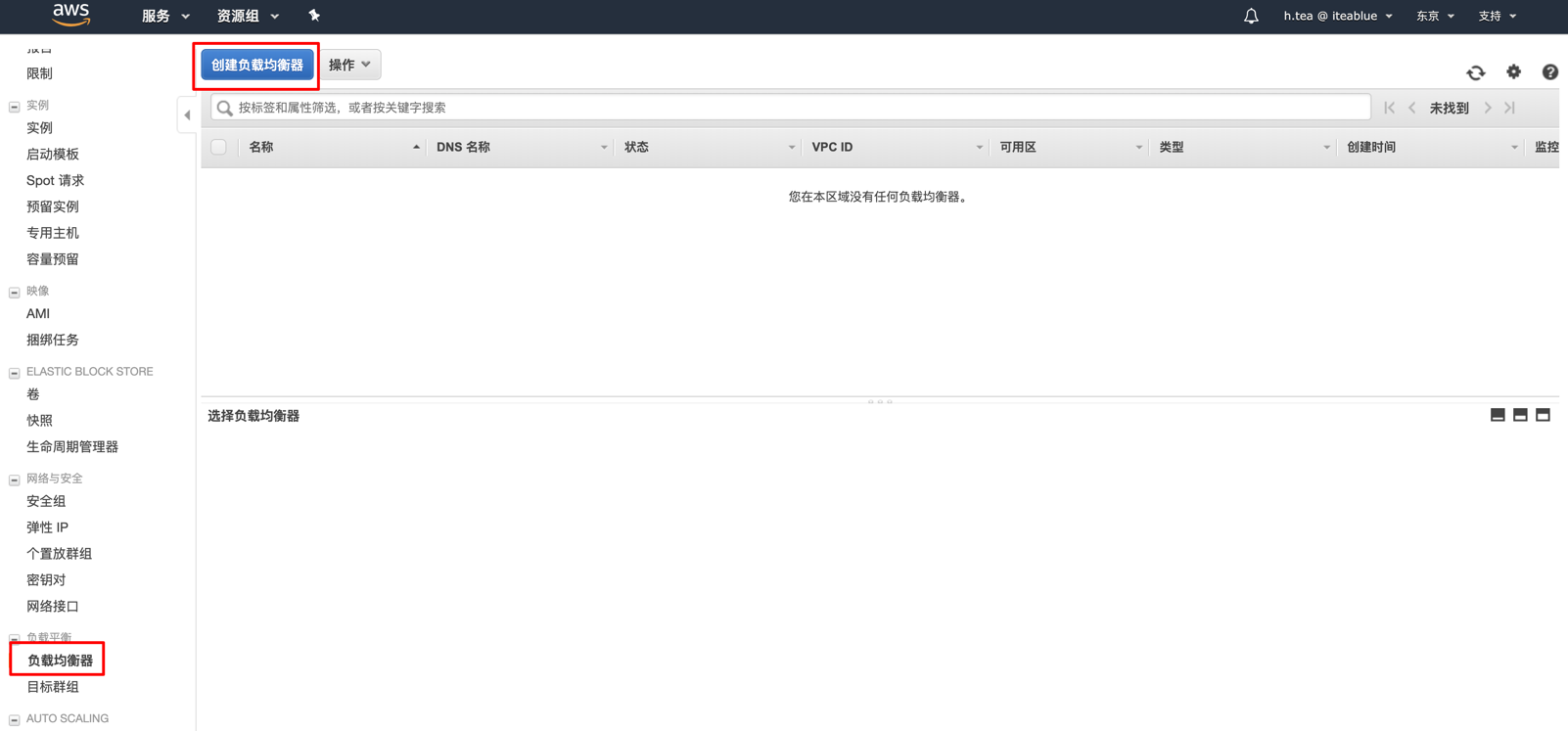
Task: Collapse the 实例 sidebar section
Action: (15, 106)
